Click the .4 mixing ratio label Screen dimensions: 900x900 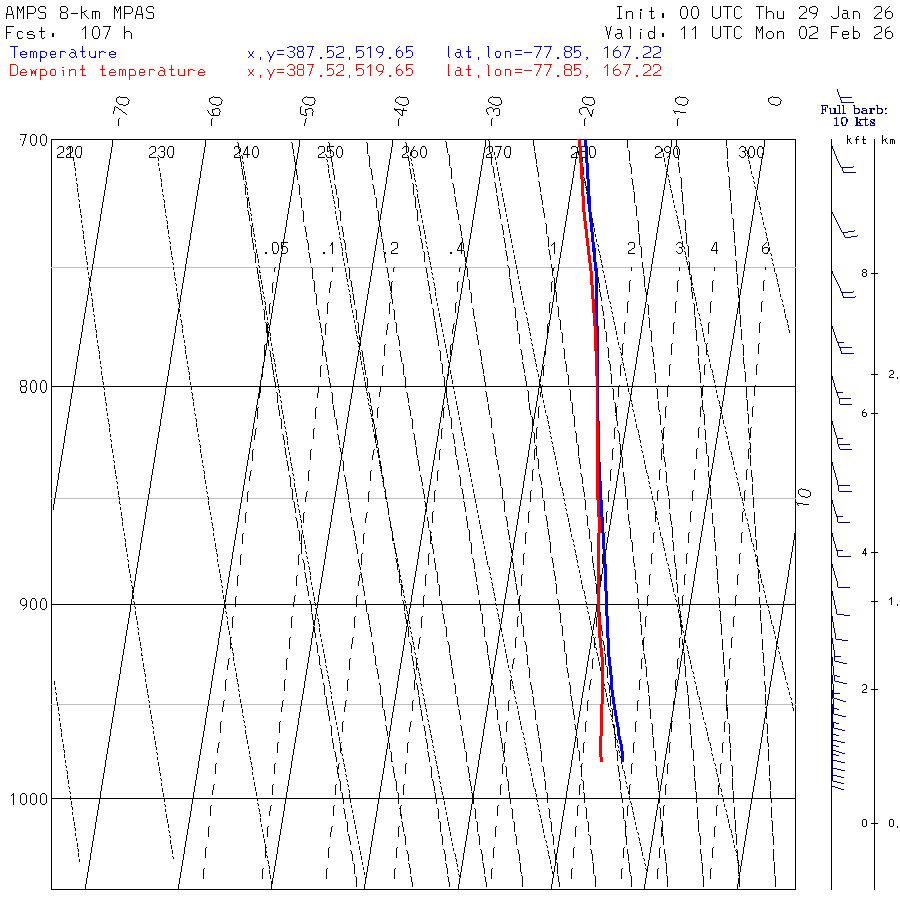(x=457, y=249)
